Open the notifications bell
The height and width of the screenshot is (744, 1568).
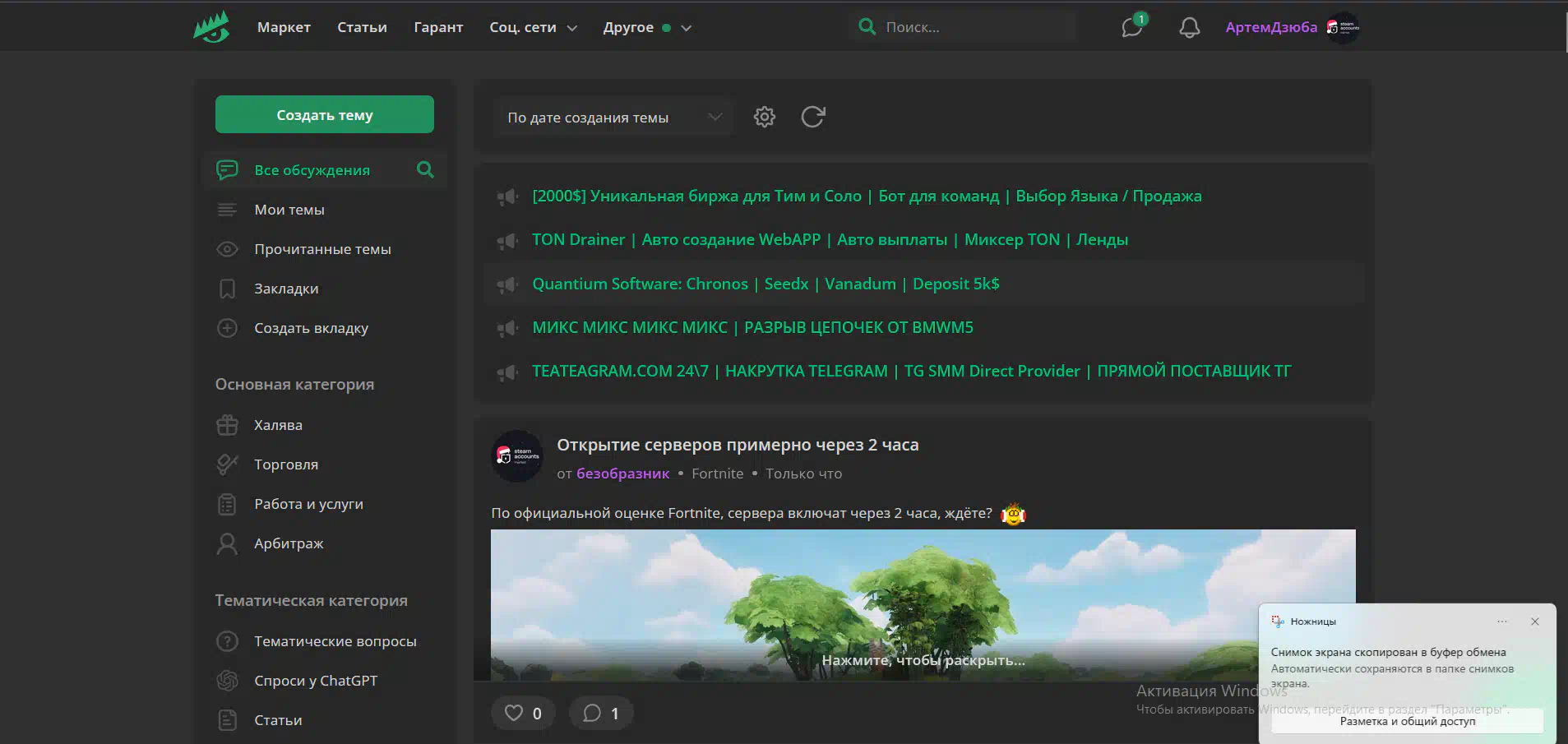coord(1189,27)
